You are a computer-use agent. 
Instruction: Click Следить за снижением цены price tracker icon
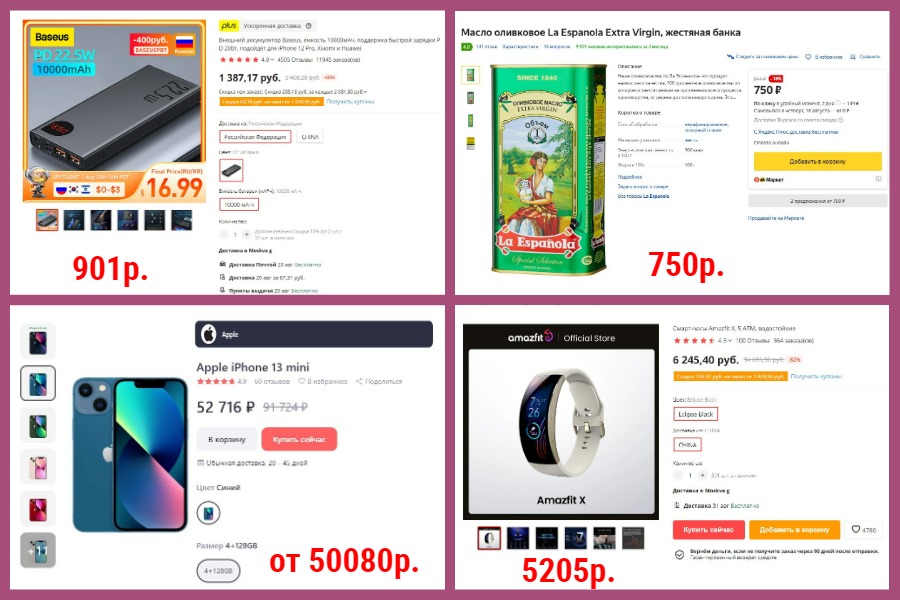[730, 56]
